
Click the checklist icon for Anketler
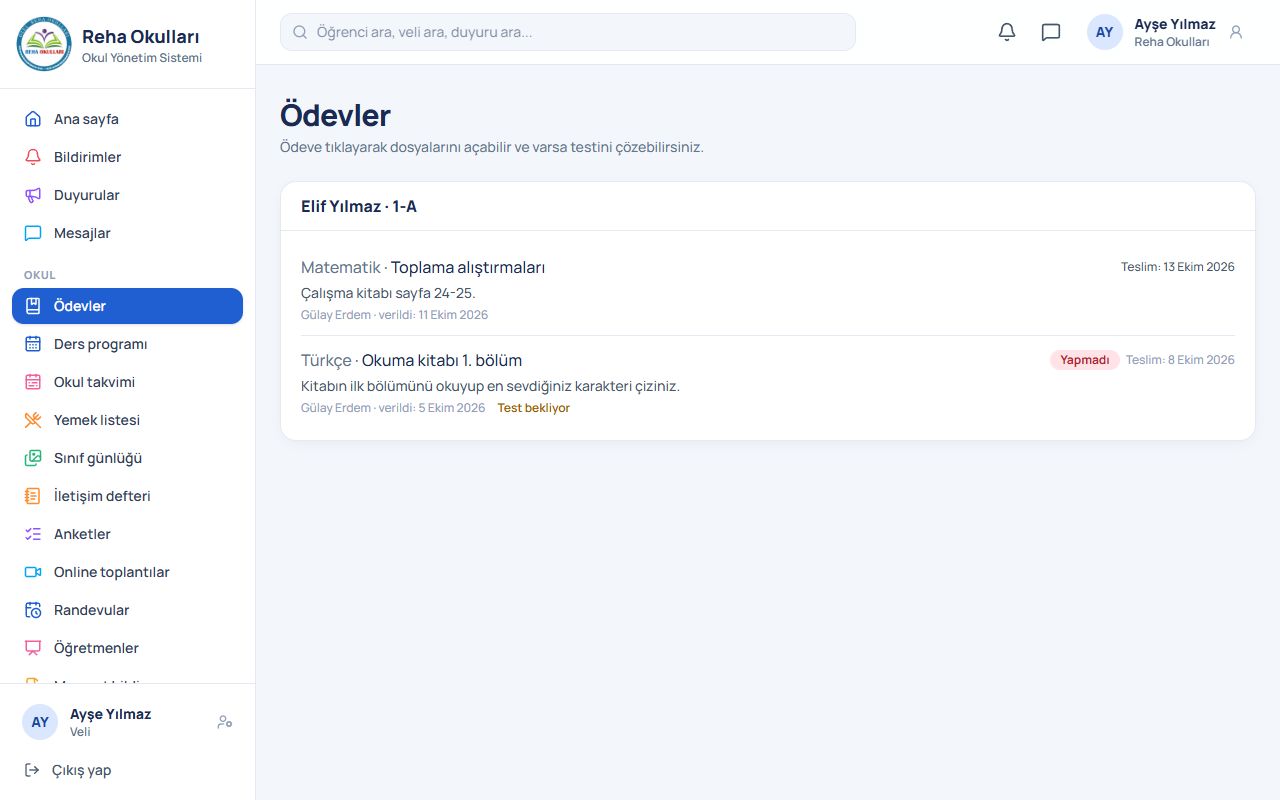pos(33,534)
